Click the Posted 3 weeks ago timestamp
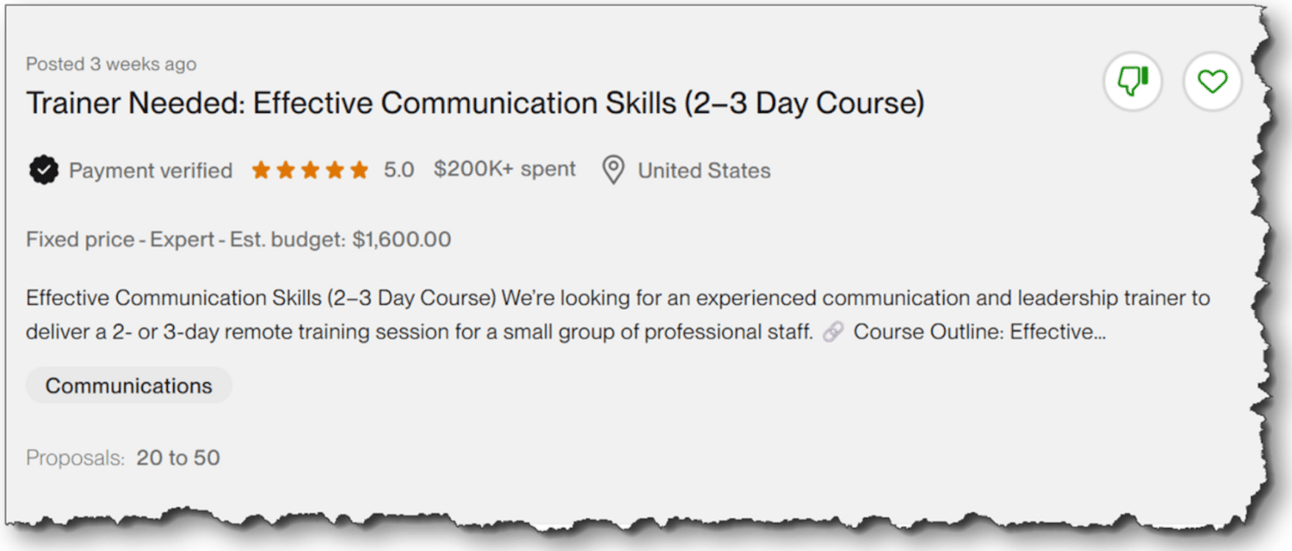This screenshot has width=1292, height=551. [111, 64]
